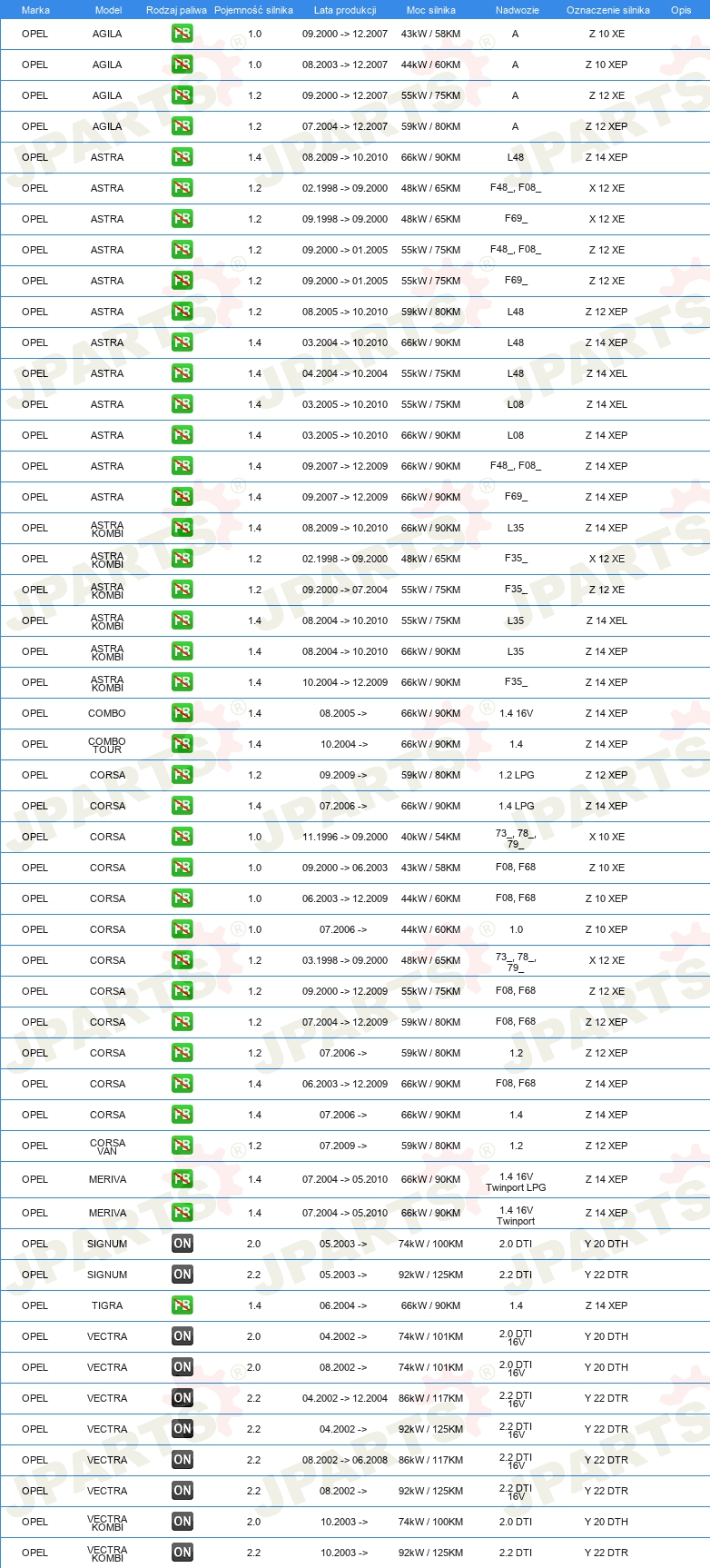The height and width of the screenshot is (1568, 710).
Task: Click the petrol icon in the TIGRA row
Action: [x=182, y=1305]
